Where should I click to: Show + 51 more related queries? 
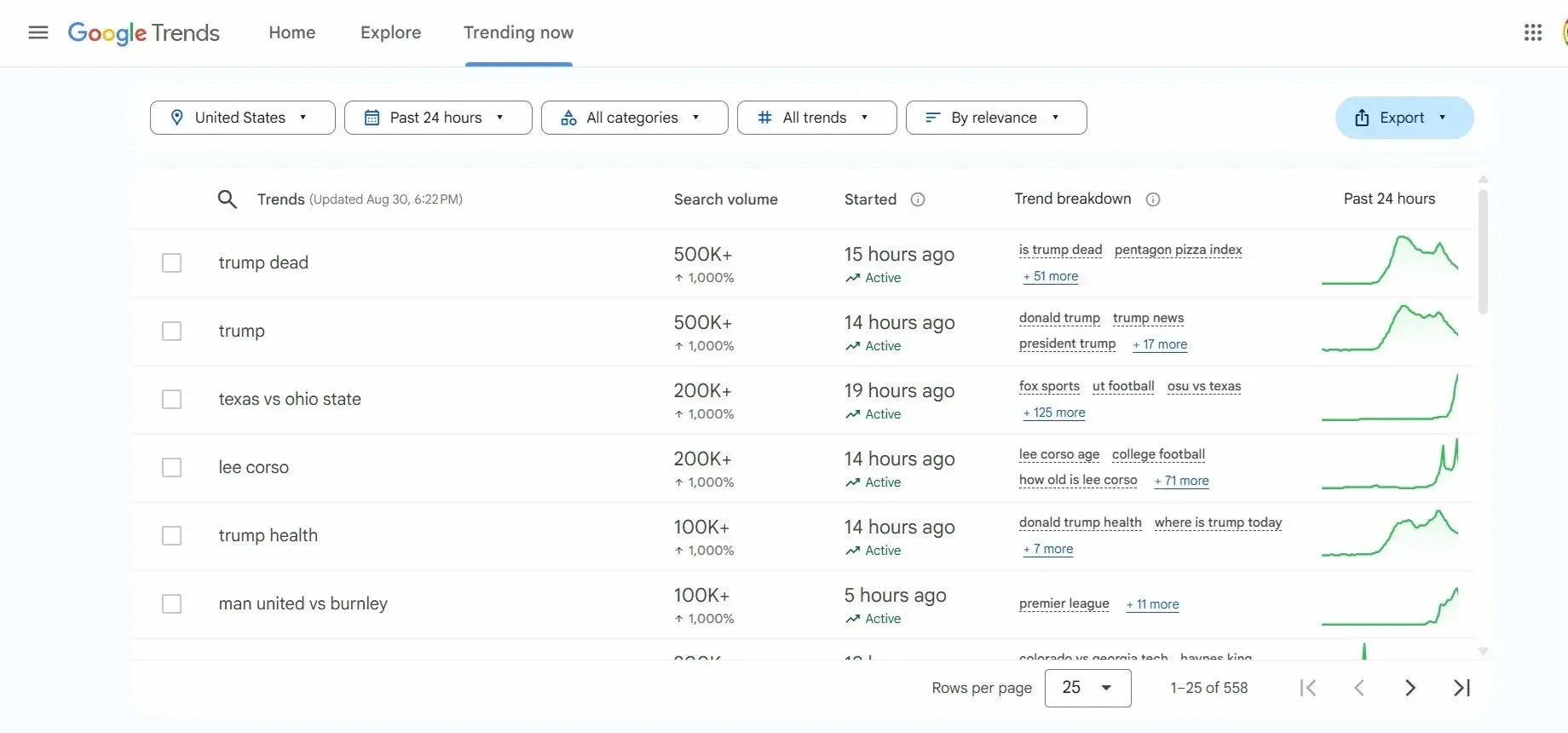pyautogui.click(x=1051, y=276)
